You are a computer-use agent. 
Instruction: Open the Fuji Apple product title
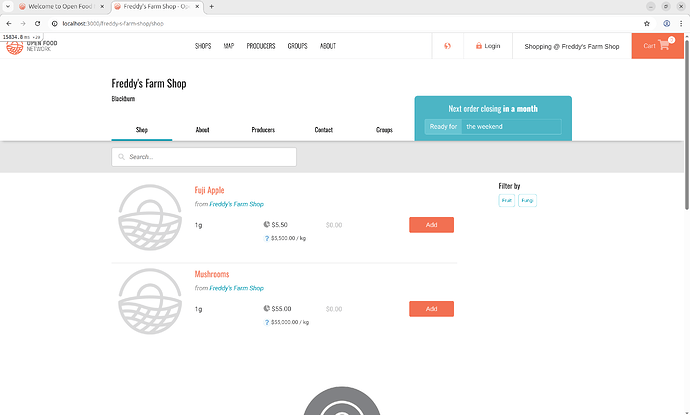pos(209,190)
